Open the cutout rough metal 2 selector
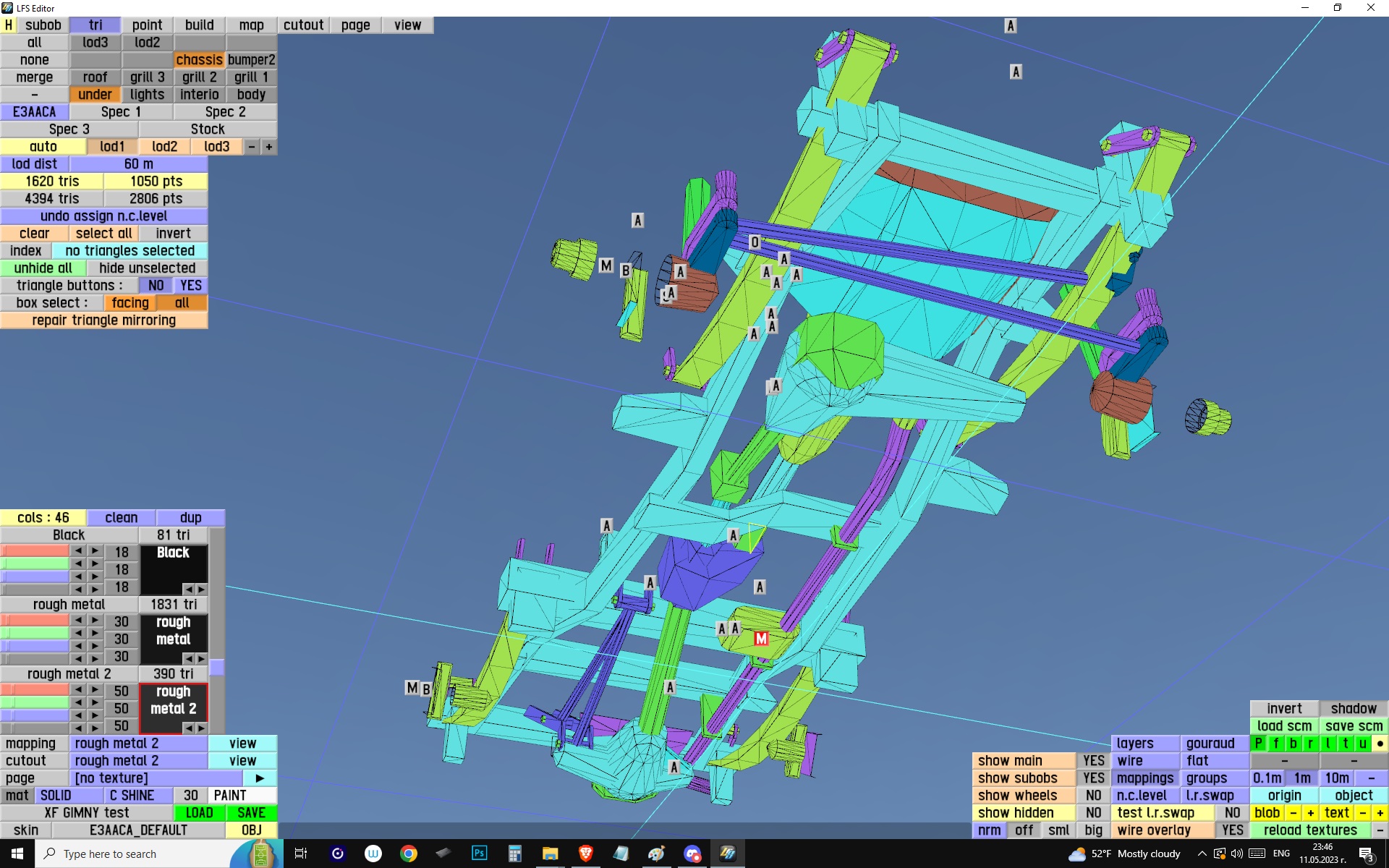 coord(139,761)
